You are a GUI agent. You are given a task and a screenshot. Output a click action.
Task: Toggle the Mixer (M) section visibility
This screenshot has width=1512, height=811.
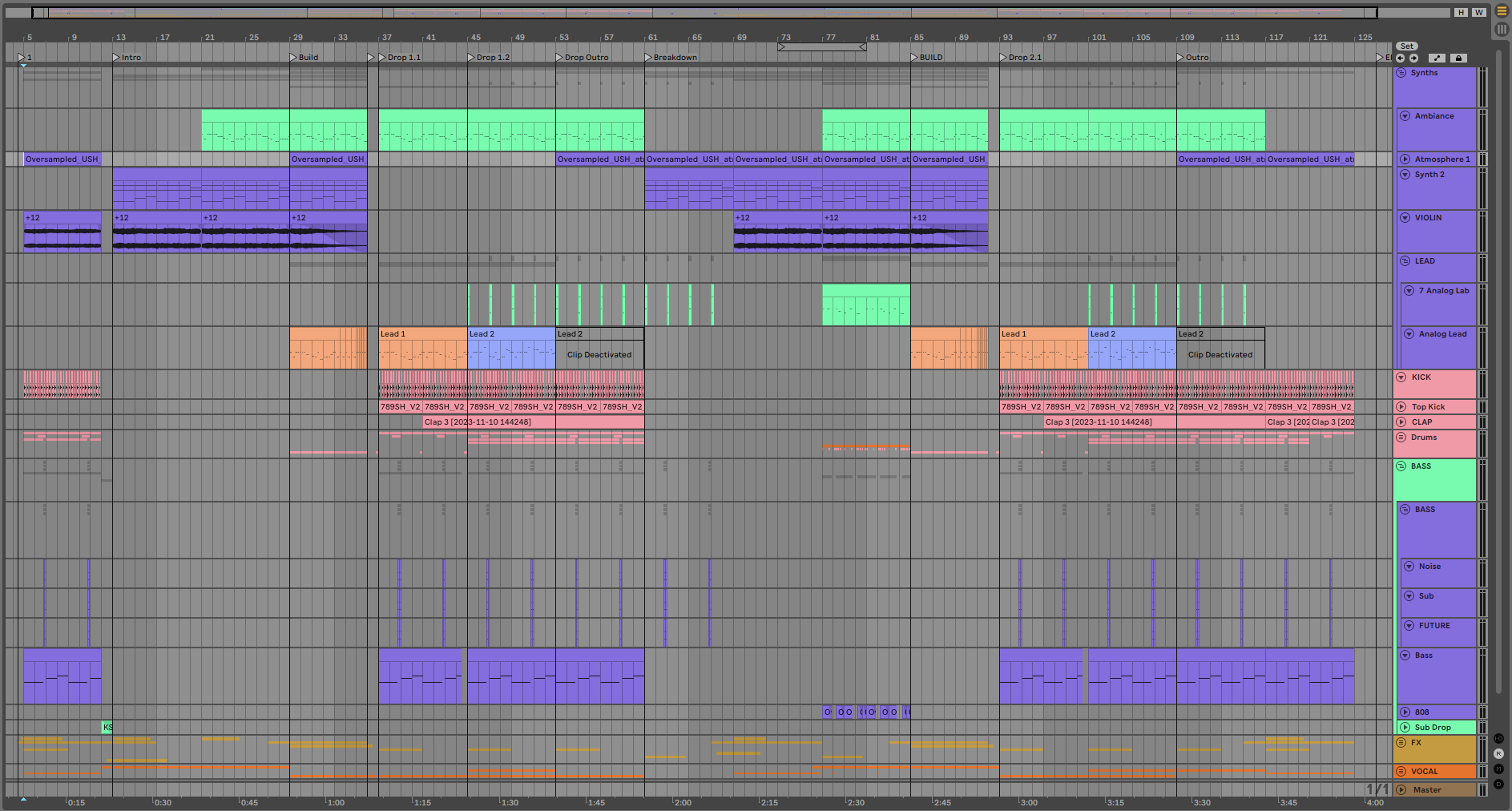tap(1498, 769)
